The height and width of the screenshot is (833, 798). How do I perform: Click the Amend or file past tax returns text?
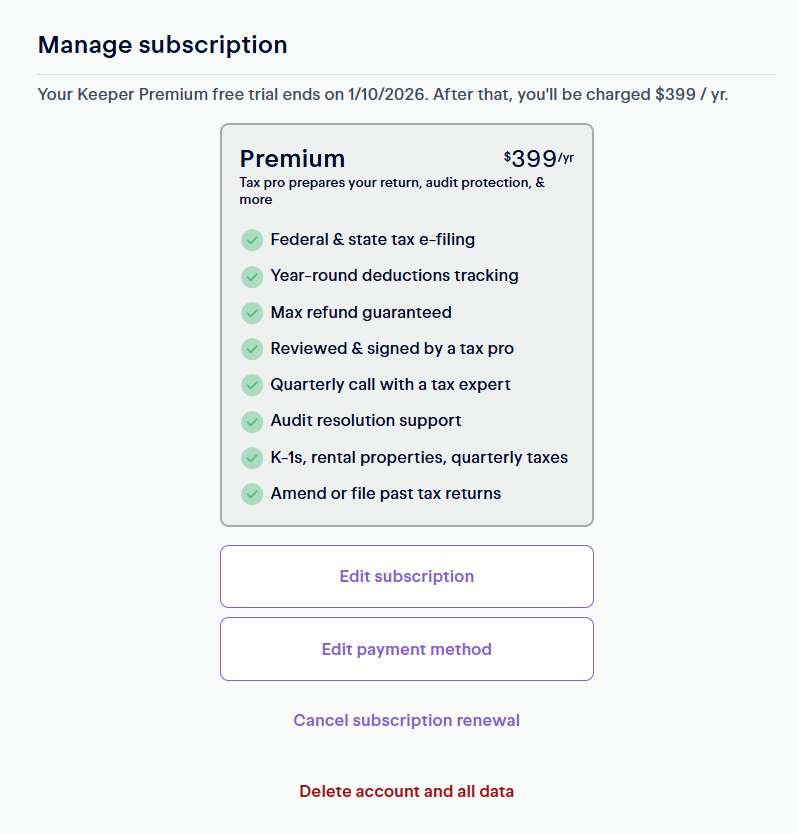coord(385,494)
